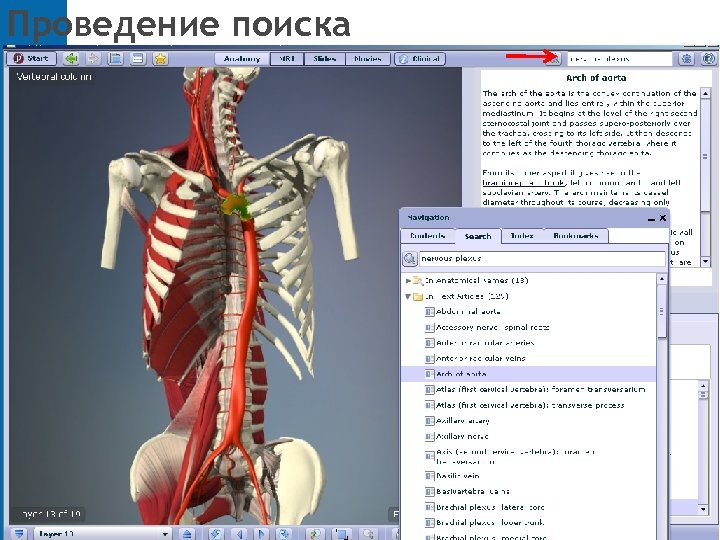This screenshot has width=720, height=540.
Task: Select the Search tab in Navigation
Action: tap(478, 236)
